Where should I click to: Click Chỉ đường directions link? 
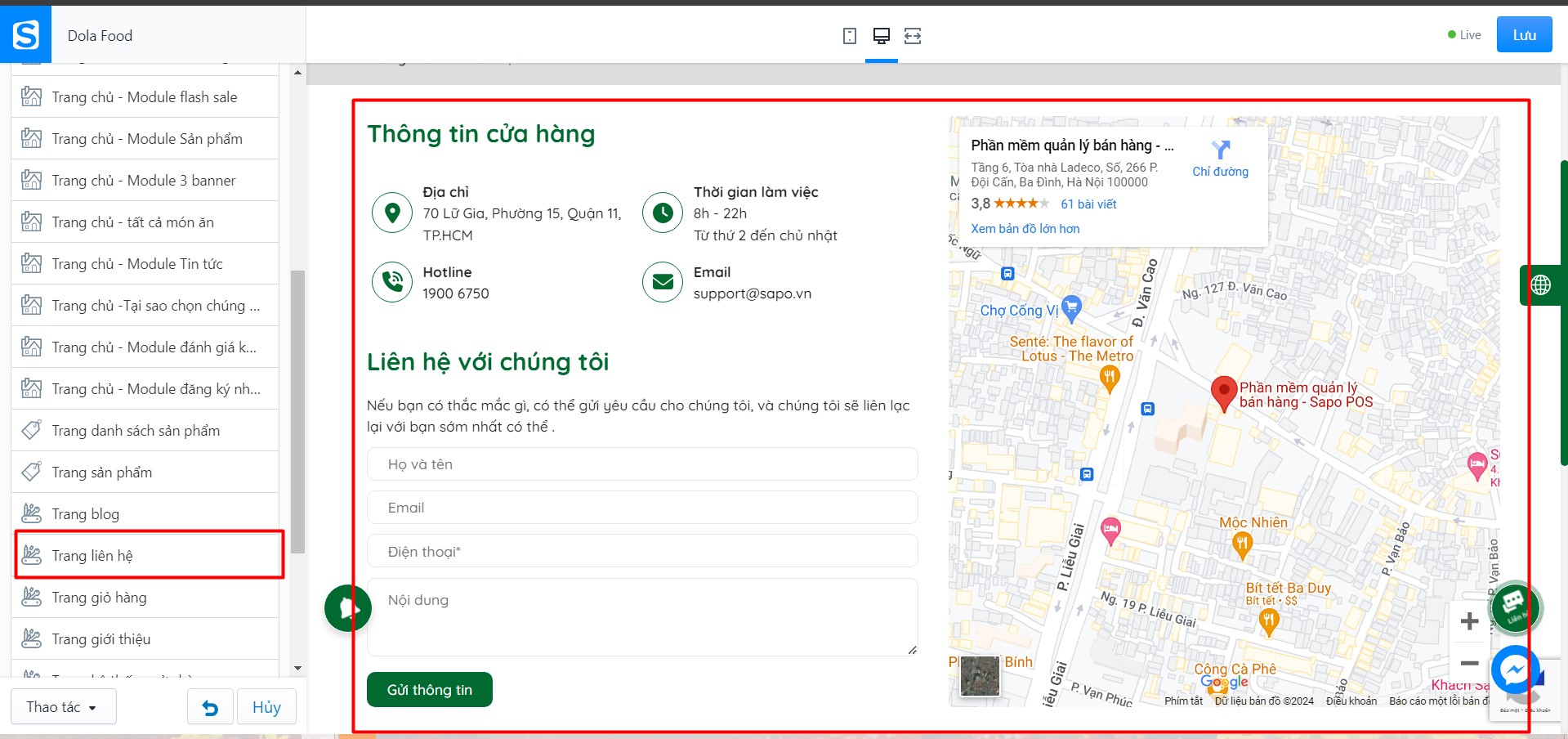[1220, 172]
